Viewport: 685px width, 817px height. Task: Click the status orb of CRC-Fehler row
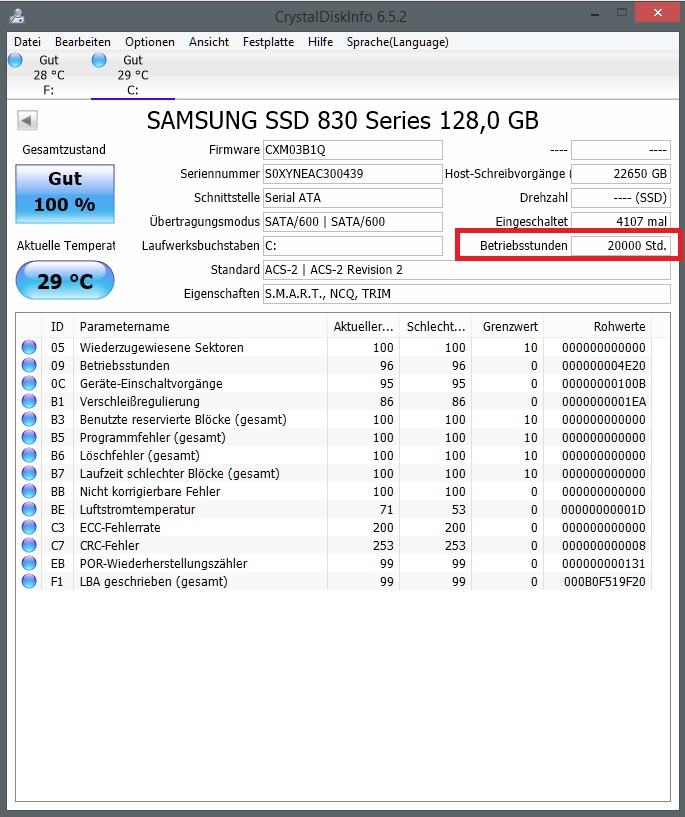pos(29,545)
